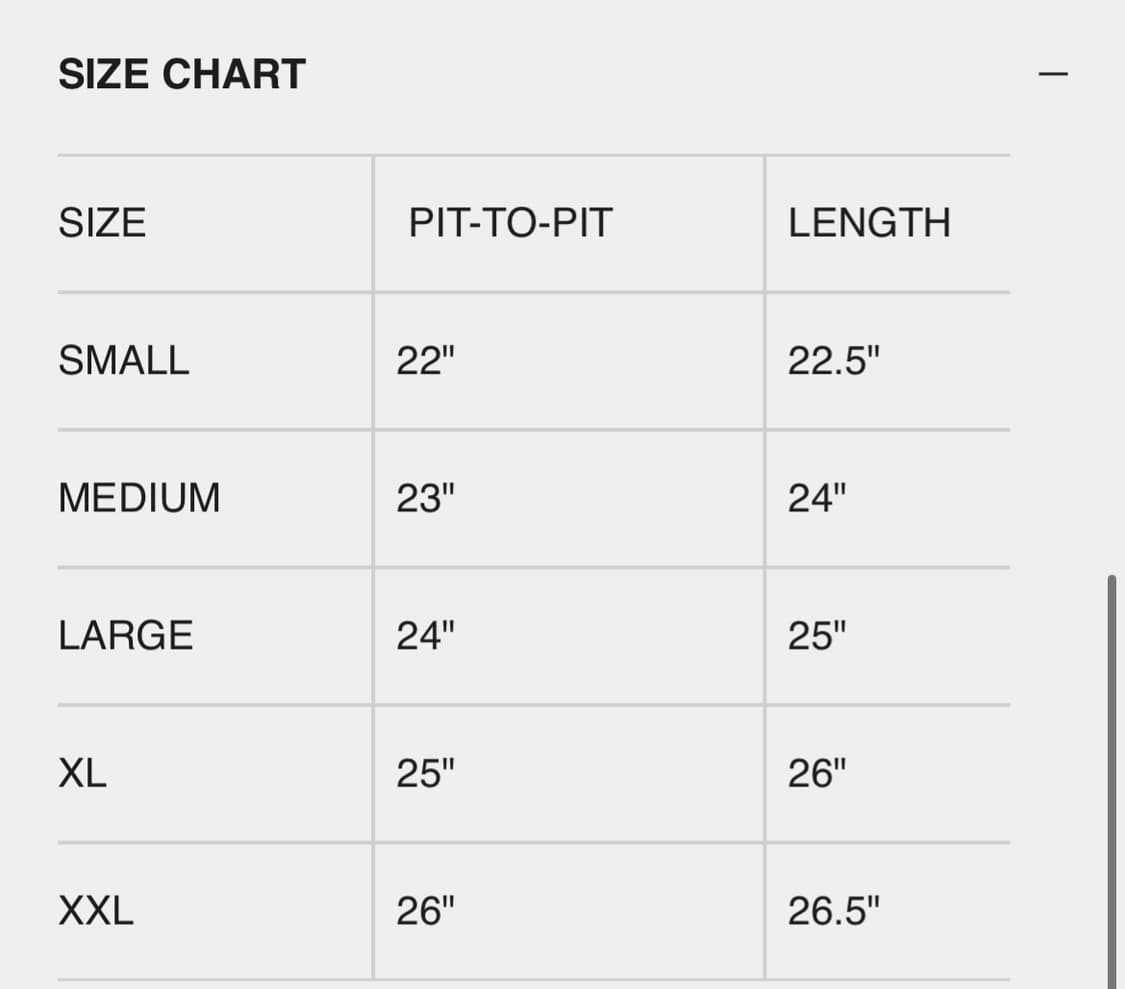Select Large length value 25"
Screen dimensions: 1125x989
point(817,636)
